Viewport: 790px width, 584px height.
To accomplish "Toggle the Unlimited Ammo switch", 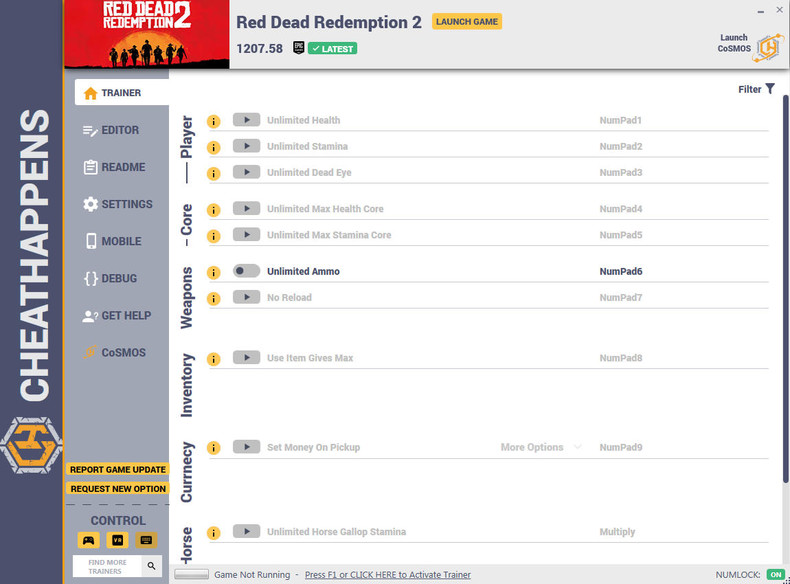I will click(x=246, y=271).
